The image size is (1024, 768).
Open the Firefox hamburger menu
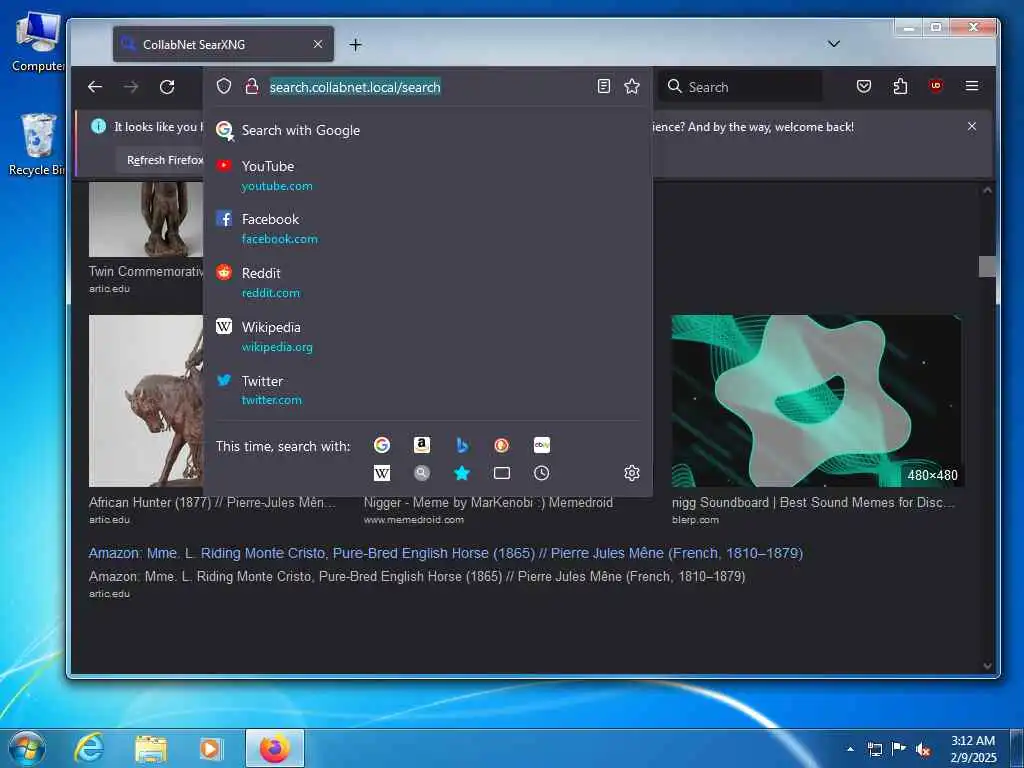click(x=972, y=86)
